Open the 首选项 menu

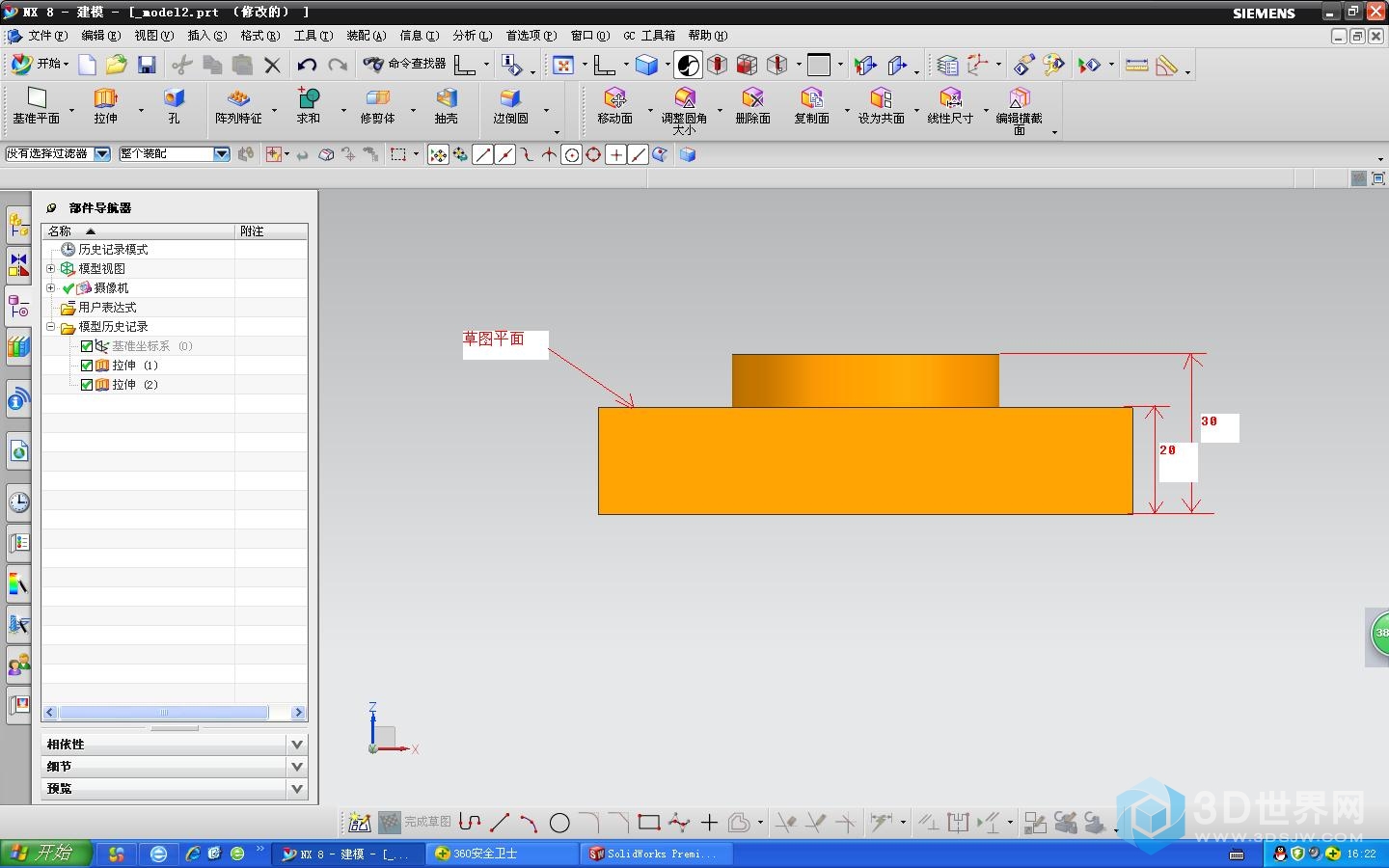531,36
